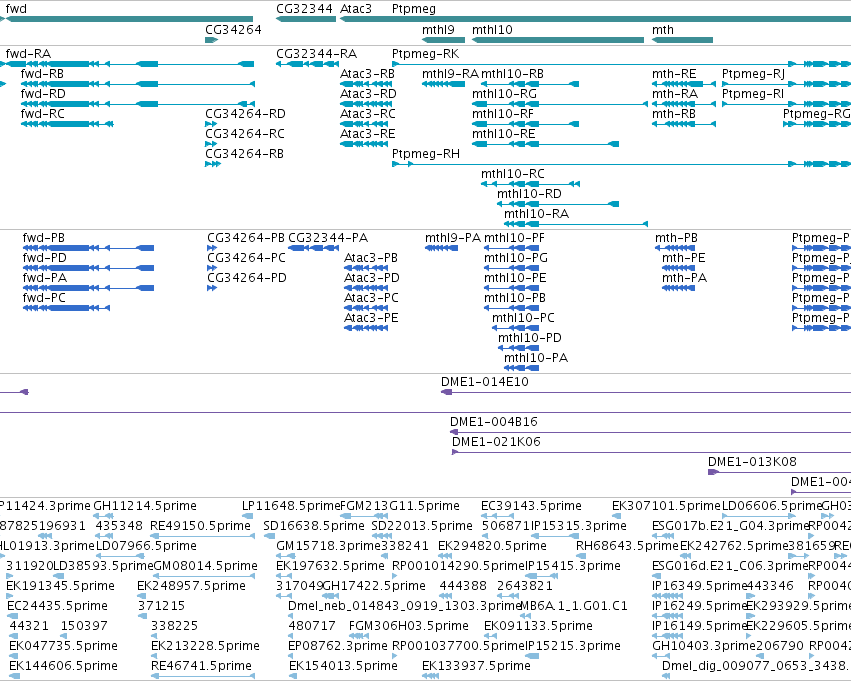This screenshot has height=681, width=851.
Task: Click CG34264-RC transcript
Action: point(211,144)
